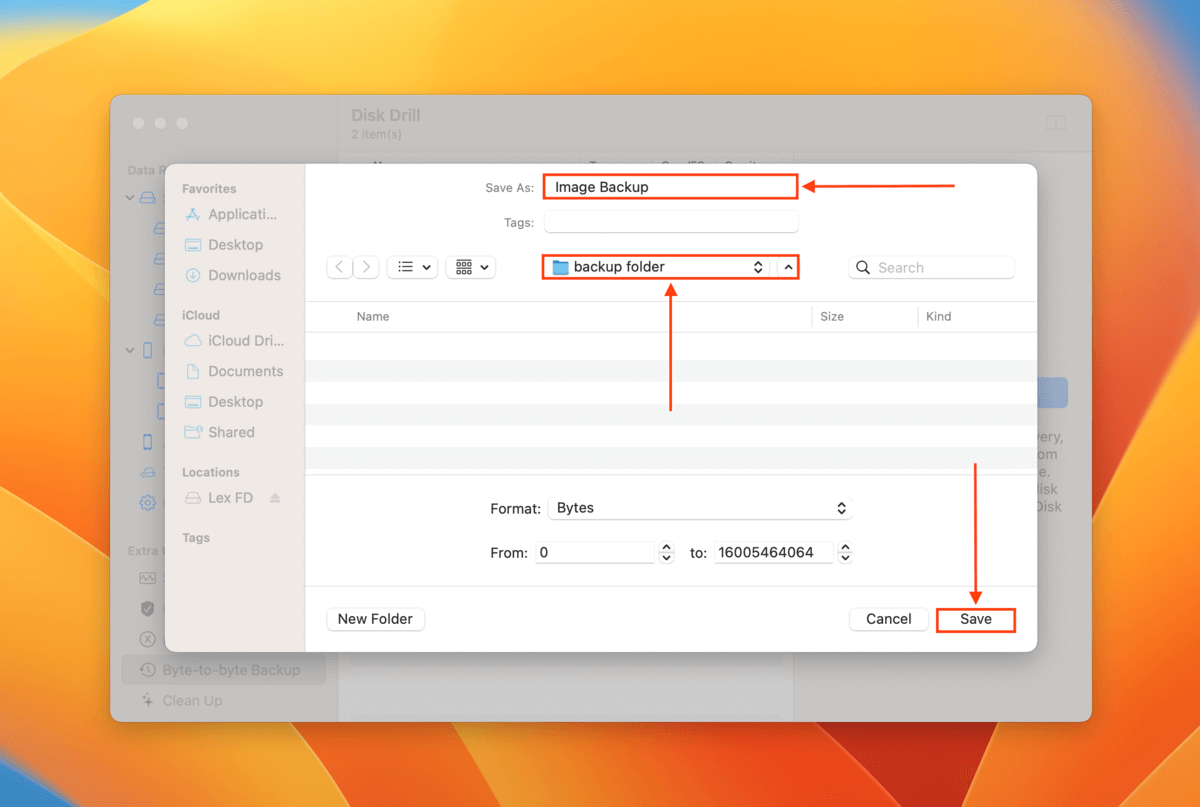The width and height of the screenshot is (1200, 807).
Task: Select Lex FD drive in Locations
Action: (x=220, y=498)
